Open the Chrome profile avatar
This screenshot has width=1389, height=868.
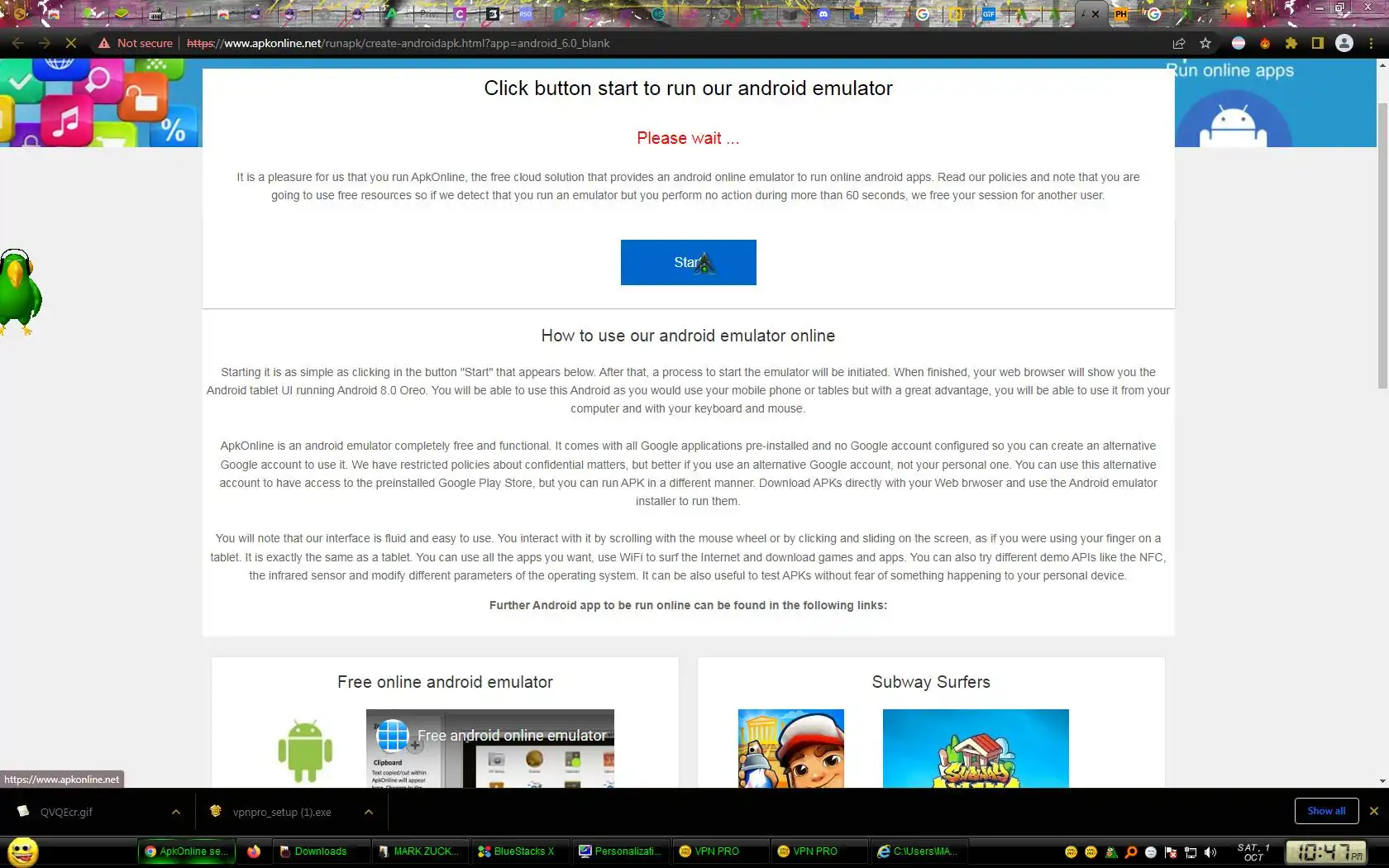[1344, 43]
